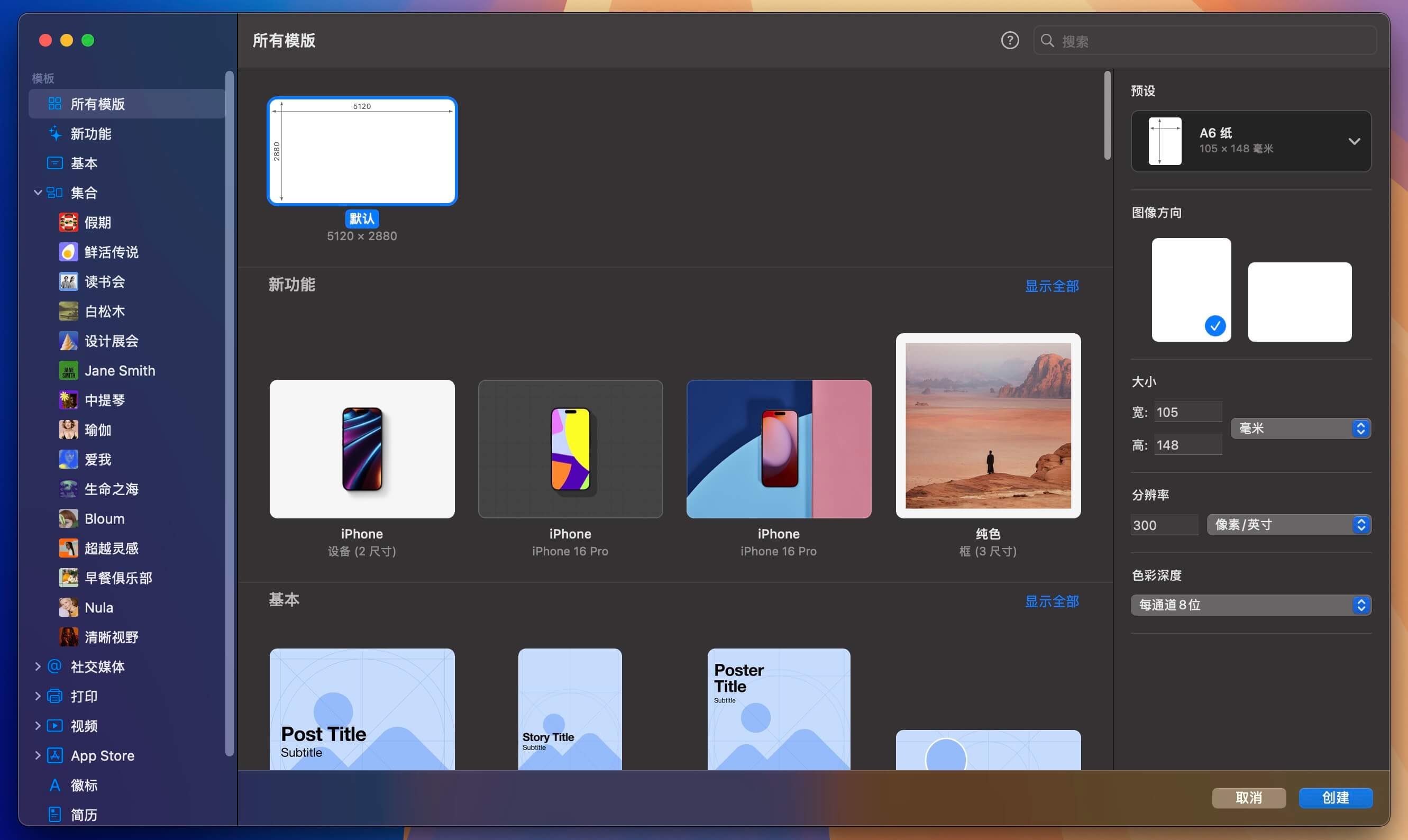Click the 搜索 search field
The width and height of the screenshot is (1408, 840).
coord(1204,40)
